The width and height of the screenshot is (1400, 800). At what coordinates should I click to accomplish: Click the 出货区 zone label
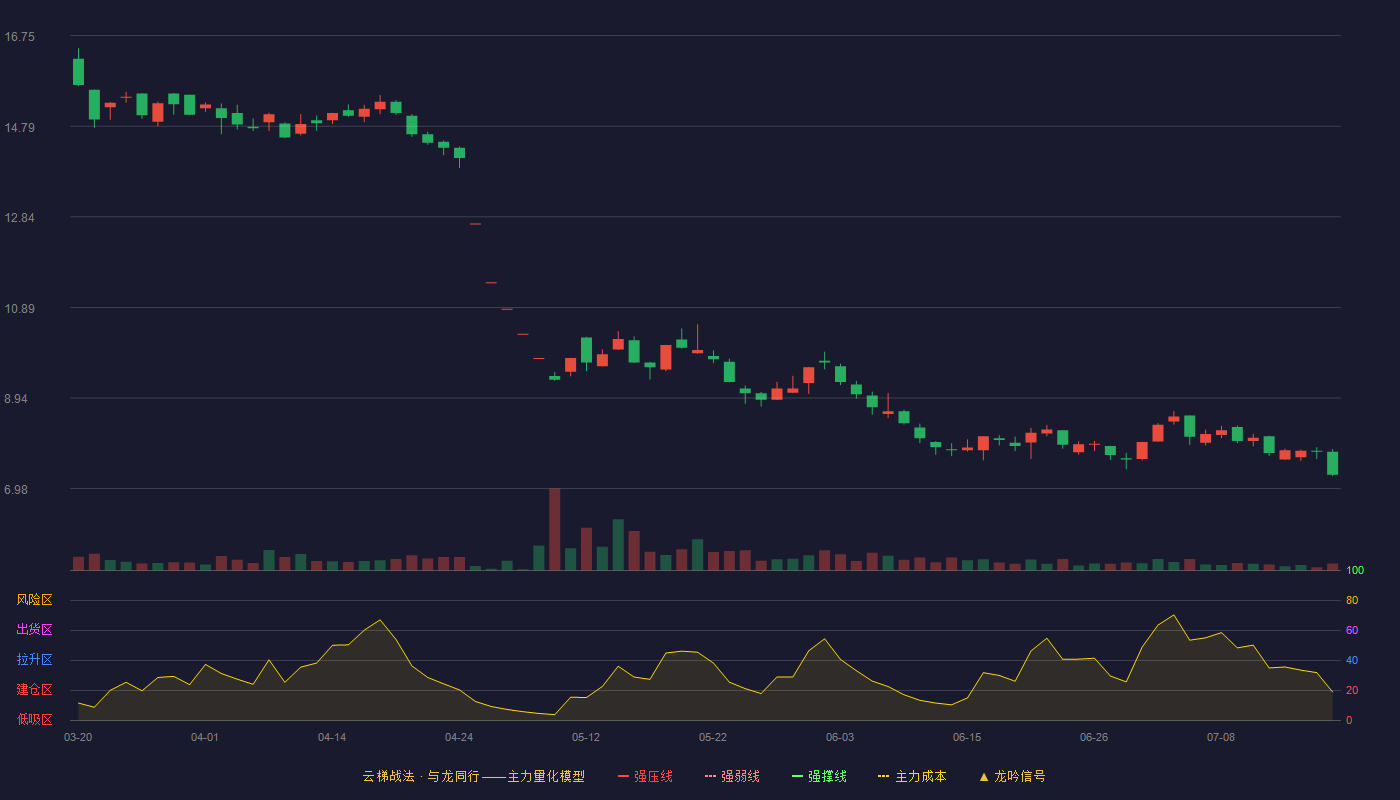point(34,630)
